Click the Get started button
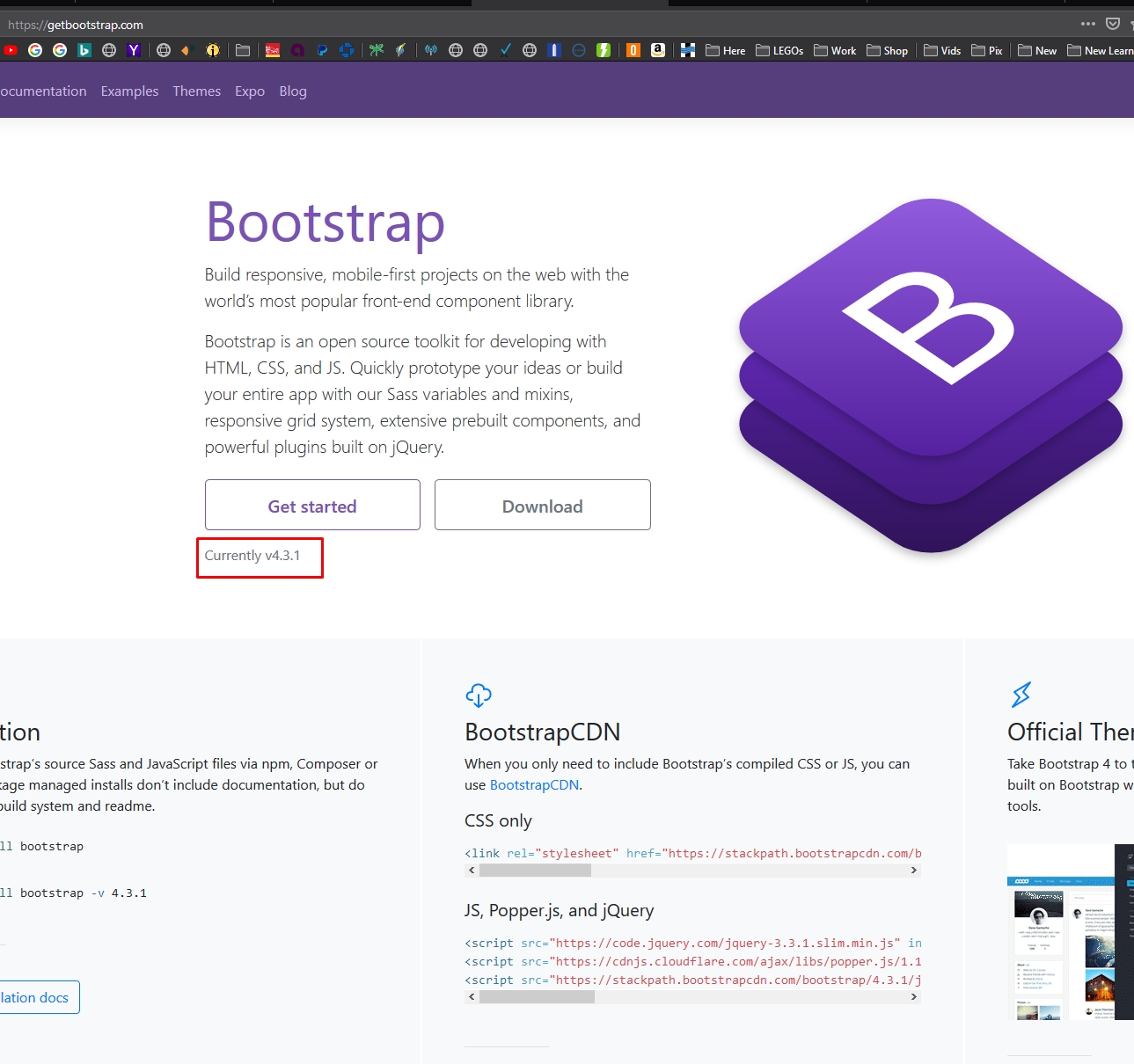 click(x=312, y=506)
